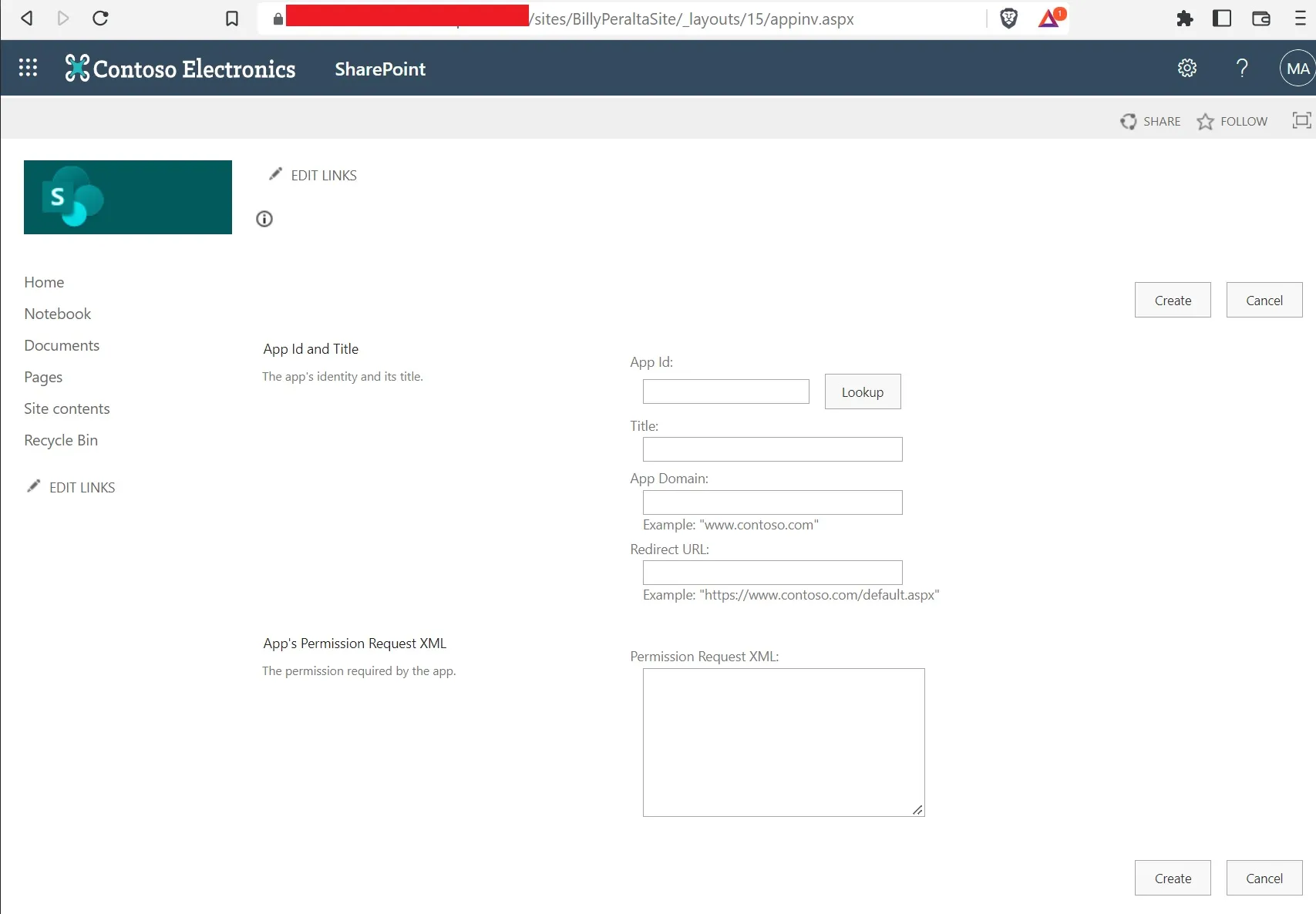
Task: Click the site information icon
Action: click(x=264, y=219)
